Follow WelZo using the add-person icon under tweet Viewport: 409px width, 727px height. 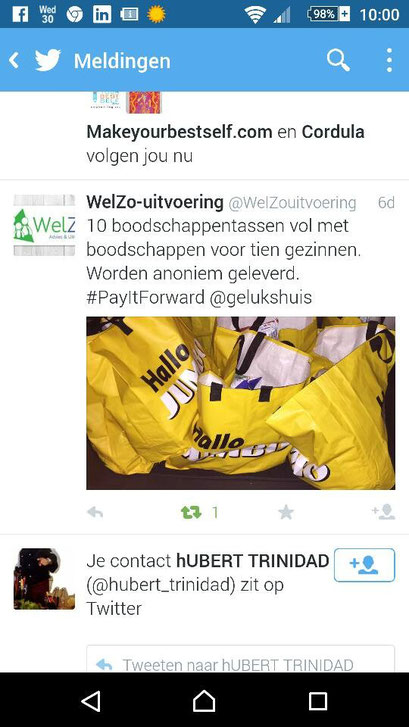383,512
